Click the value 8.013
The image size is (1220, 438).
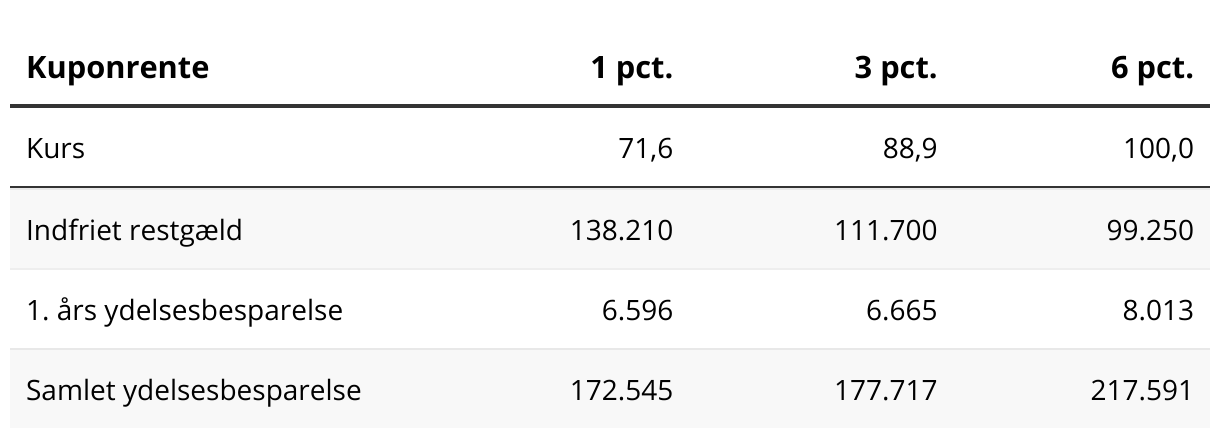tap(1157, 310)
